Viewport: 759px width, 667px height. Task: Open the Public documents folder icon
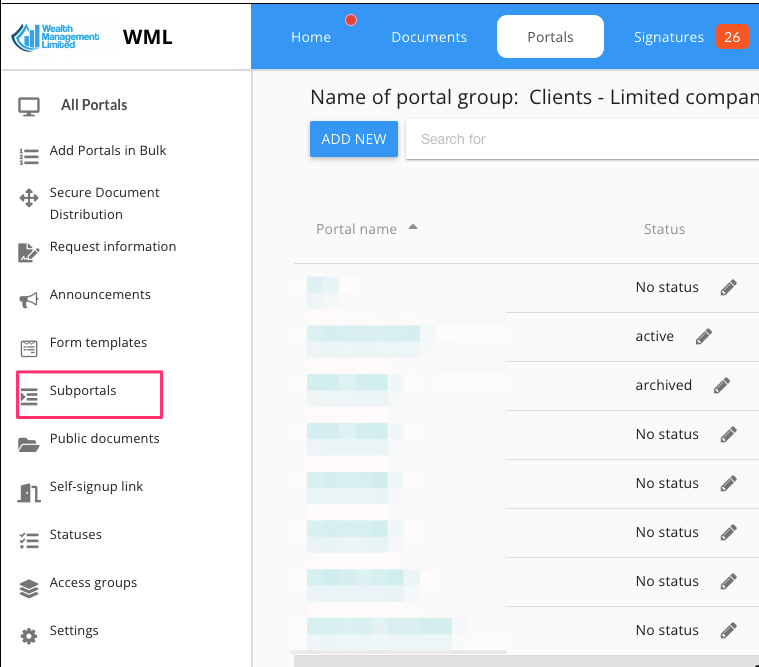click(29, 444)
